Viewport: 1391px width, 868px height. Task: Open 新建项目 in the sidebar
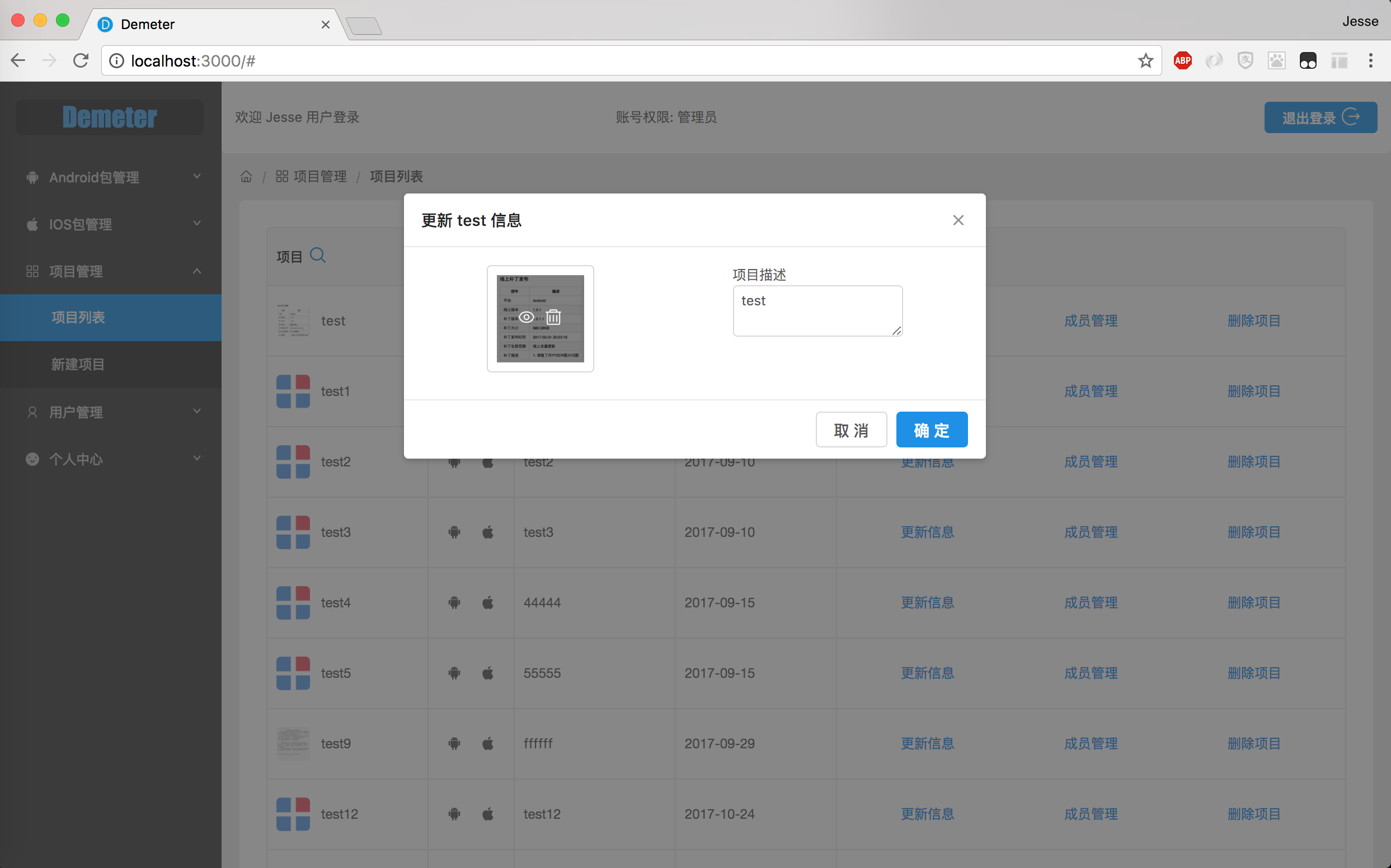tap(78, 365)
